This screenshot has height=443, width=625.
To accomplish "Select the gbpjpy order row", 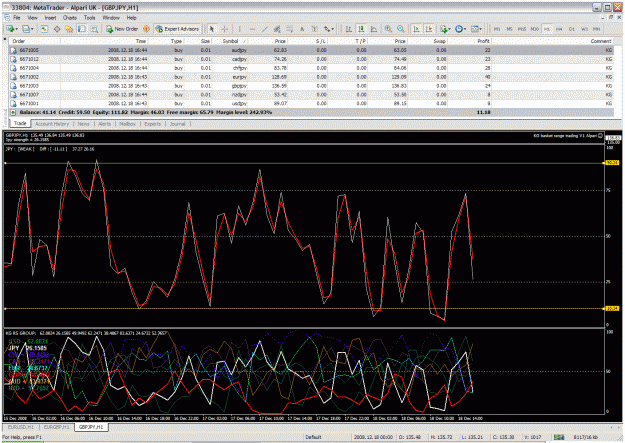I will point(311,86).
